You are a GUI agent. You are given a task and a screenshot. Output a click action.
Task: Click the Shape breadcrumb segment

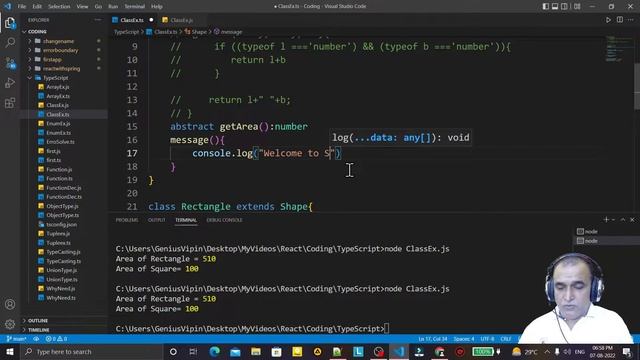tap(199, 31)
